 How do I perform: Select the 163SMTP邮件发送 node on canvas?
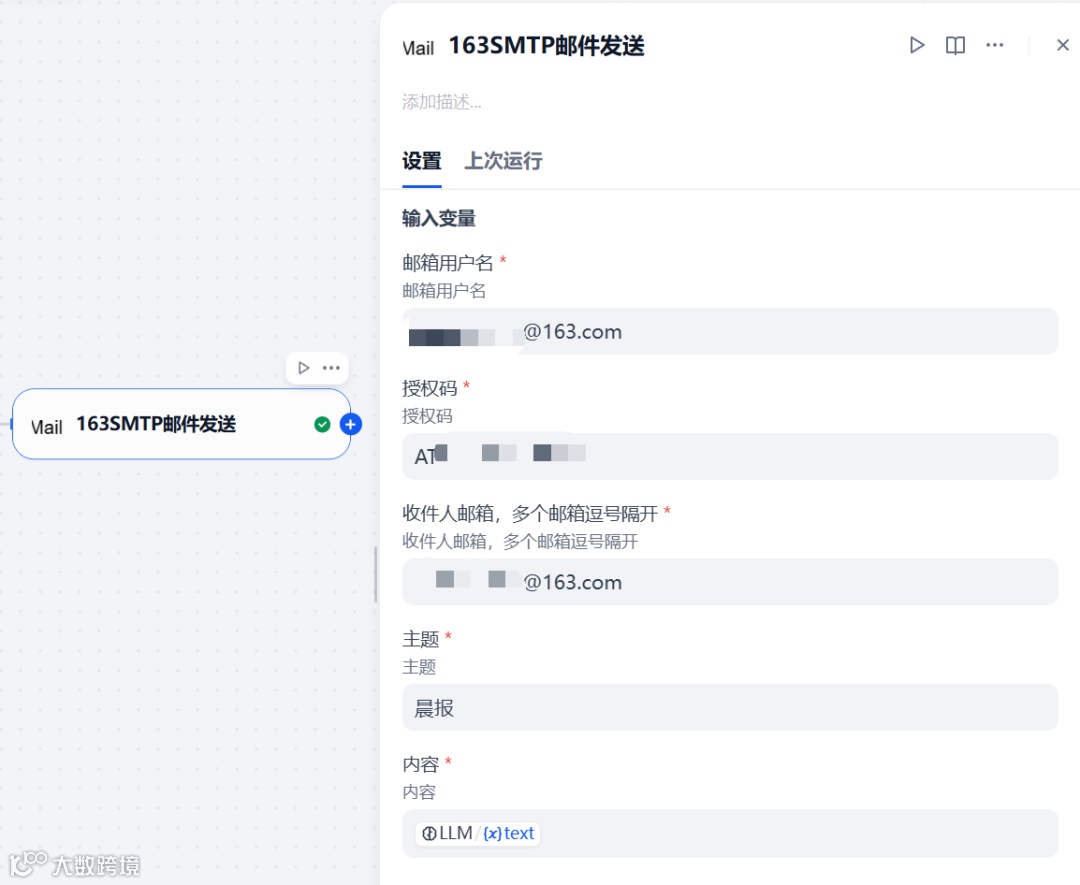coord(181,424)
